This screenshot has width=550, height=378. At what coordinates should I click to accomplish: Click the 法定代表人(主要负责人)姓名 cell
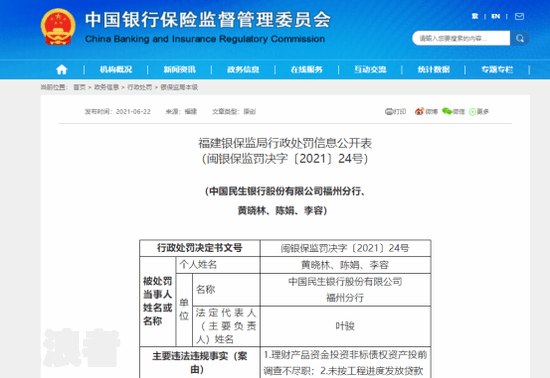pyautogui.click(x=226, y=326)
